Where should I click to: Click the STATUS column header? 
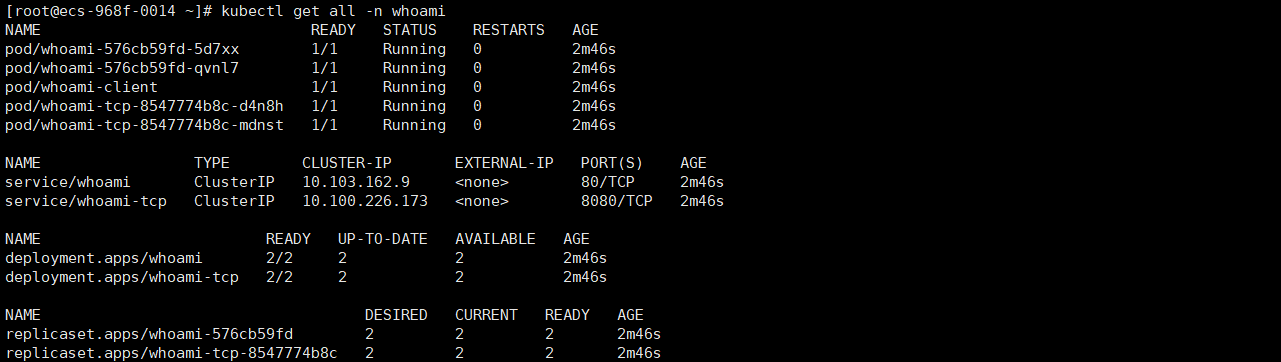click(410, 30)
